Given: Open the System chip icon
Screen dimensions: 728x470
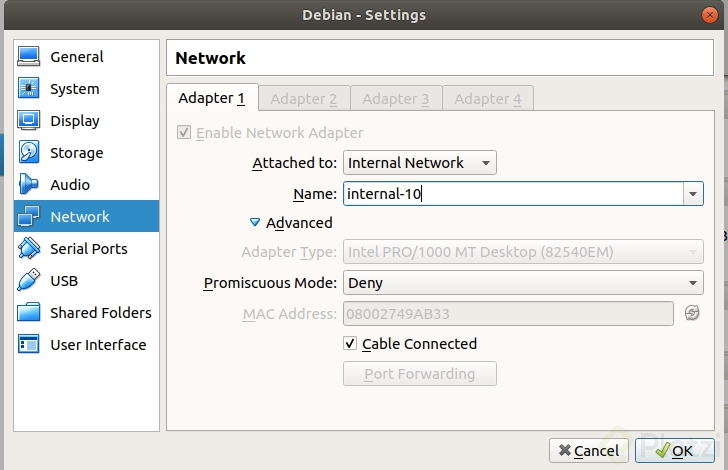Looking at the screenshot, I should click(x=29, y=89).
